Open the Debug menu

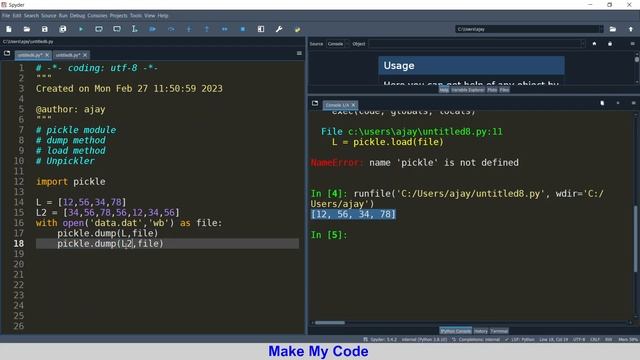(77, 16)
